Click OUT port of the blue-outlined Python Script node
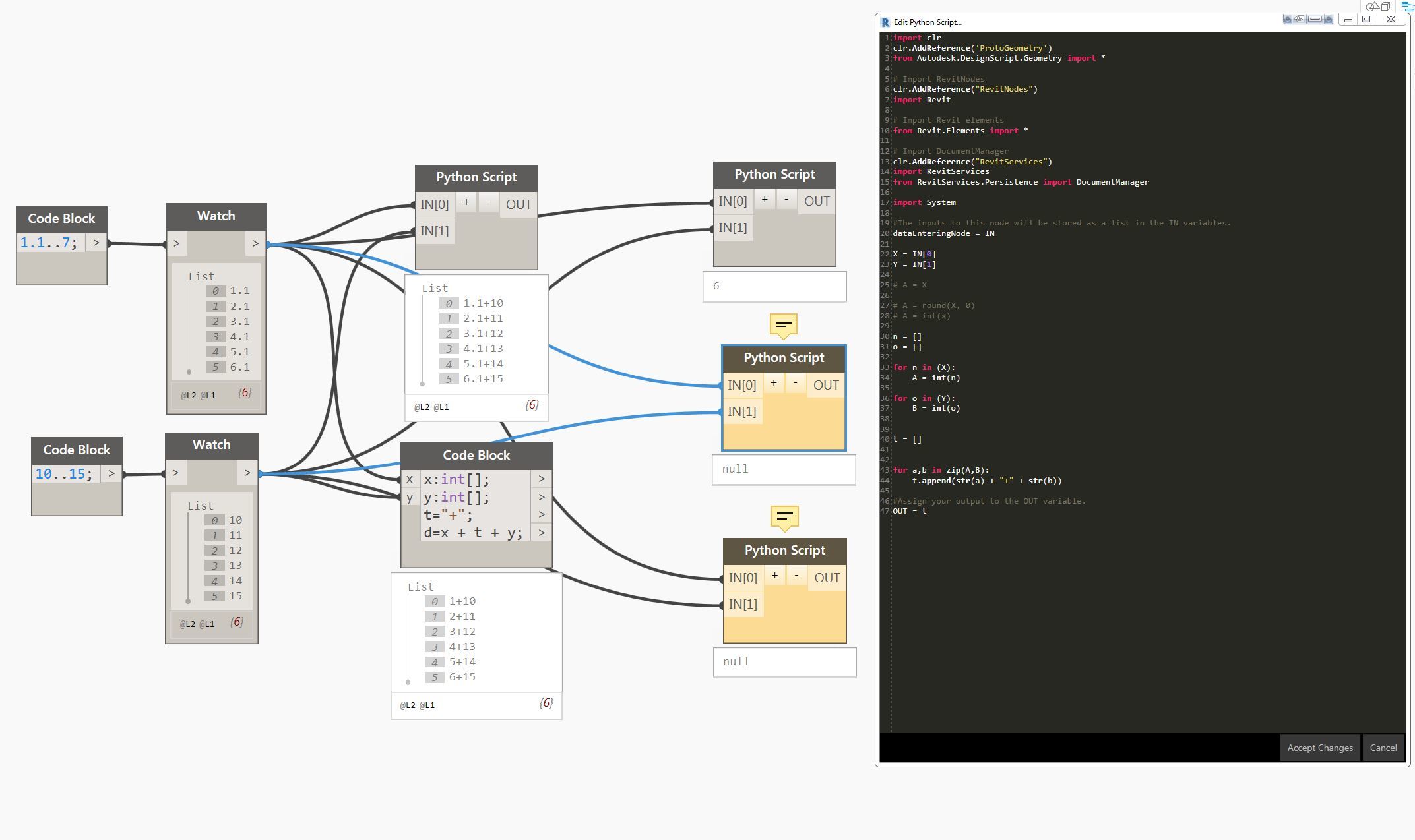 point(826,385)
